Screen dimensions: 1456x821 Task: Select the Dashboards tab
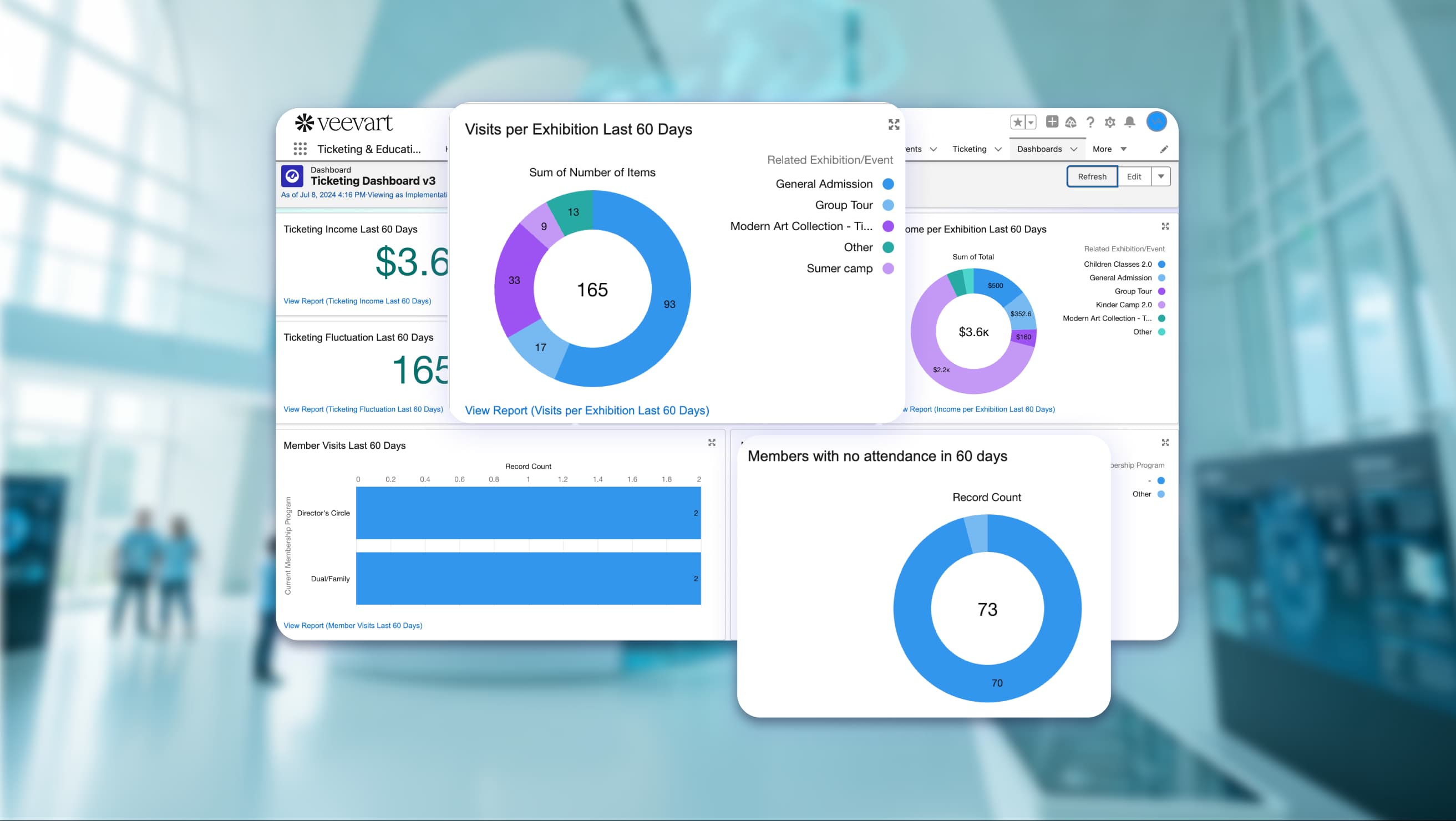1040,149
